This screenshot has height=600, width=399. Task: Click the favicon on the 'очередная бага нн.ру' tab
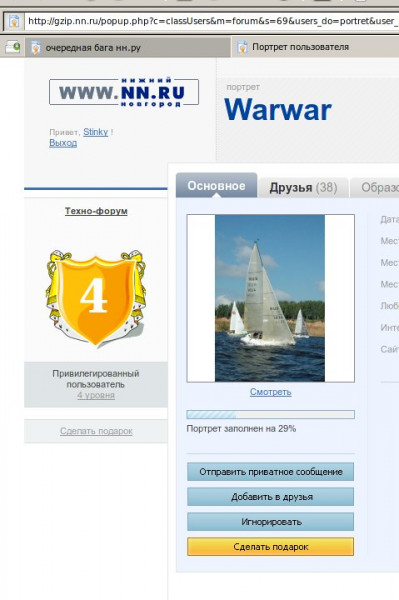click(x=36, y=47)
